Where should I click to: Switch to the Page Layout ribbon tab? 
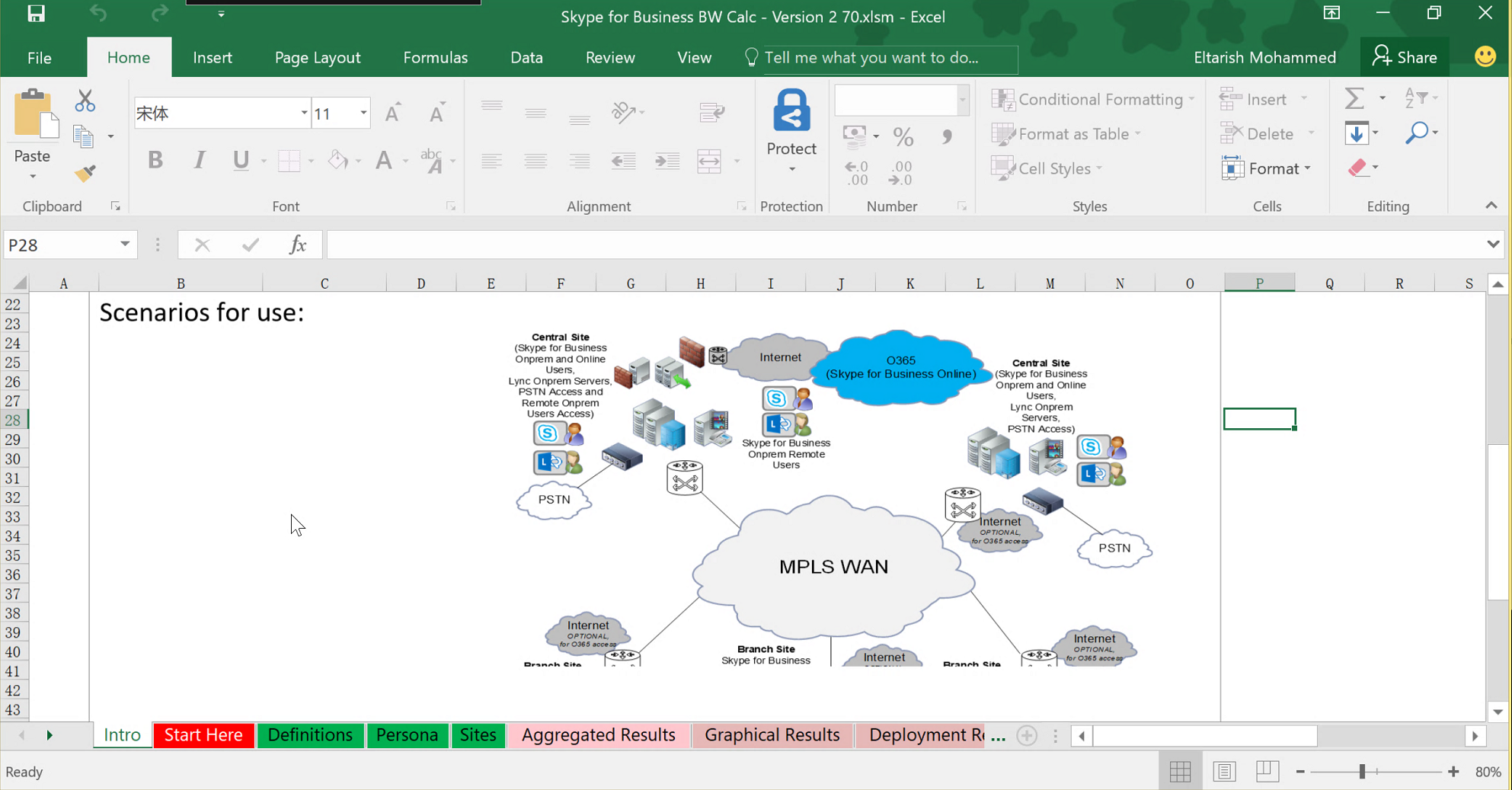point(318,58)
